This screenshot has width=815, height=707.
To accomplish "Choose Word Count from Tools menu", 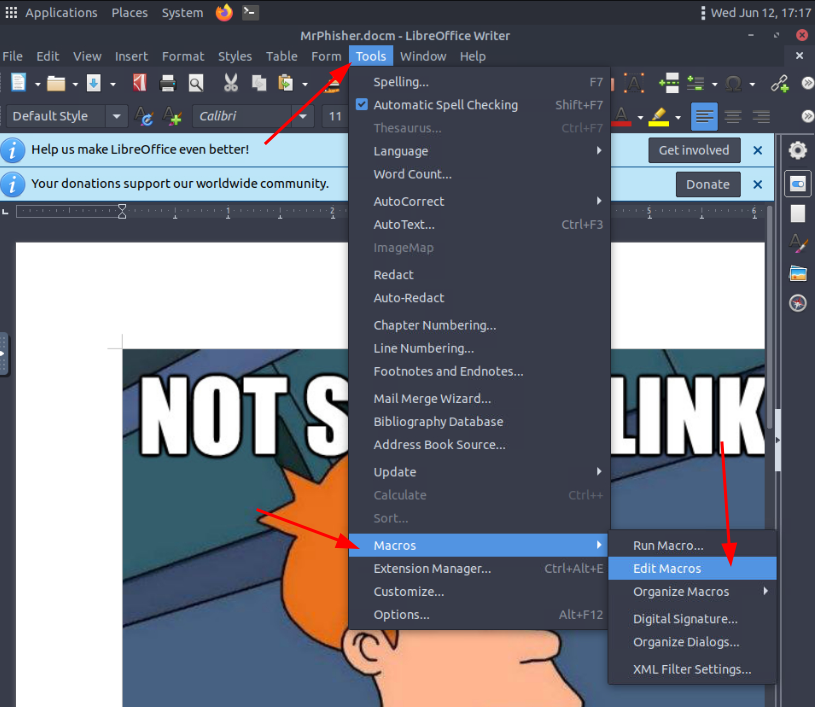I will point(412,174).
